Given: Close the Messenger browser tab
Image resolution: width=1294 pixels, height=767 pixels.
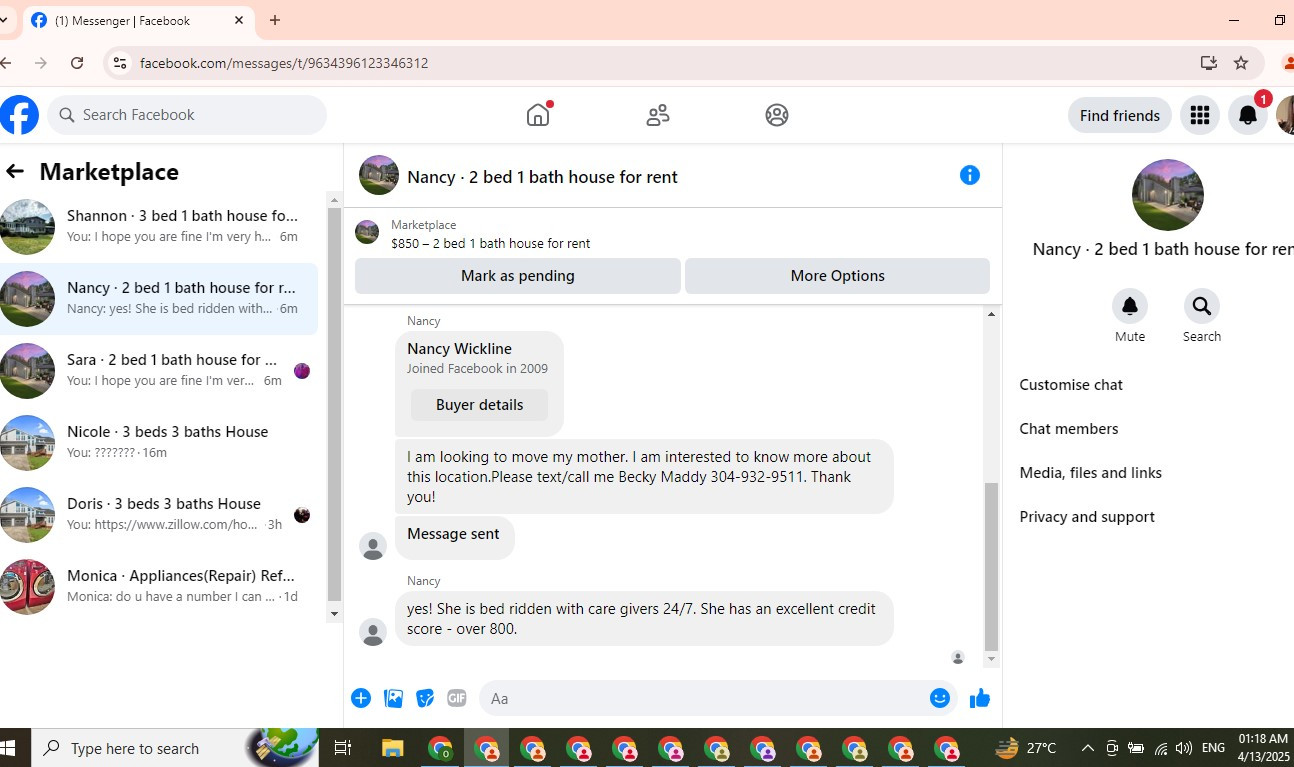Looking at the screenshot, I should point(240,20).
